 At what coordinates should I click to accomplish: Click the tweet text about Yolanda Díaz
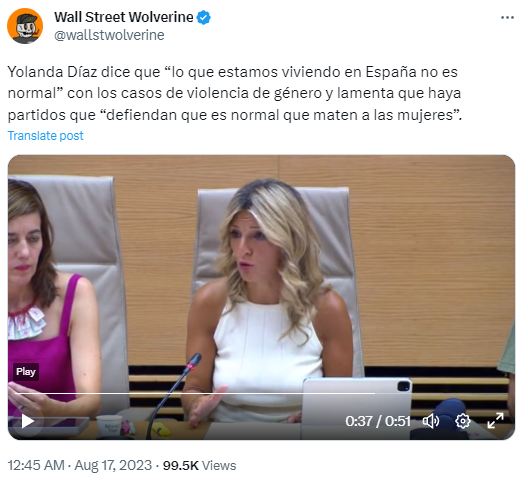(x=235, y=93)
